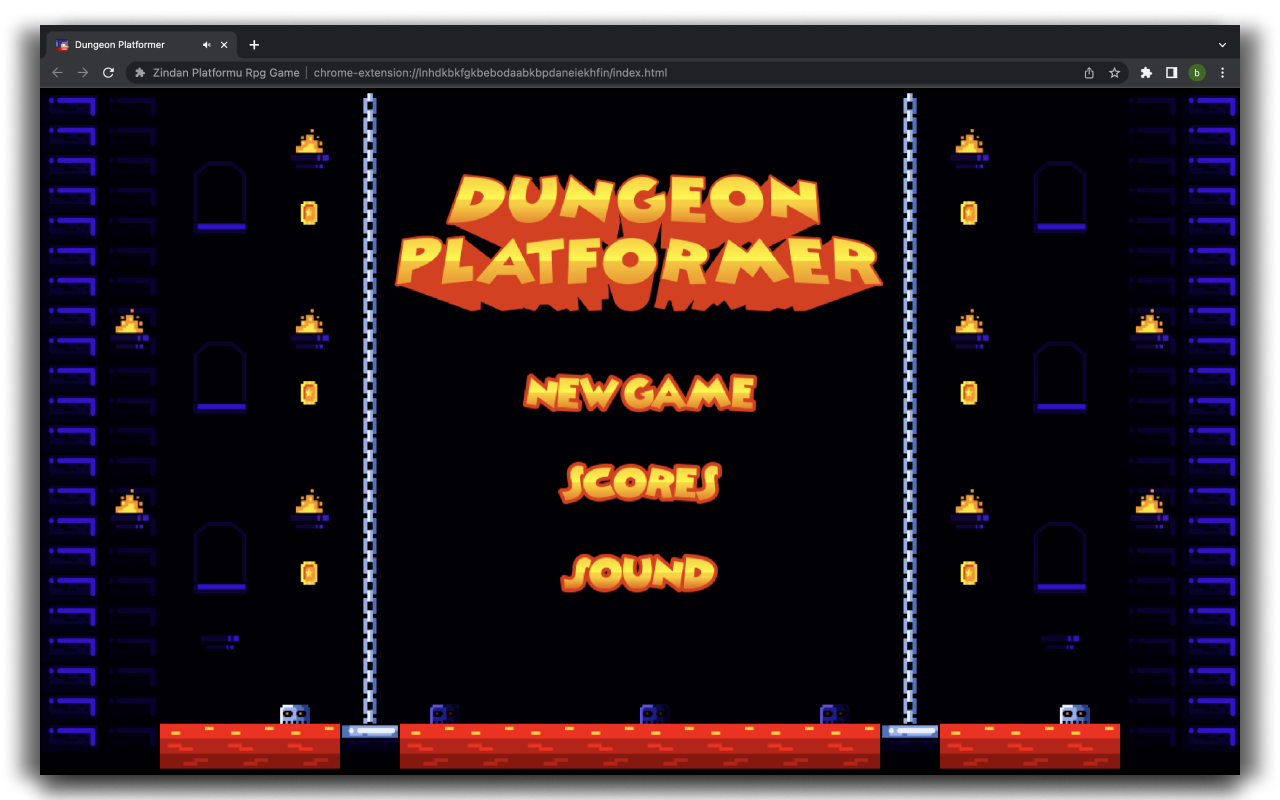Open the profile avatar menu
Viewport: 1280px width, 800px height.
point(1197,72)
